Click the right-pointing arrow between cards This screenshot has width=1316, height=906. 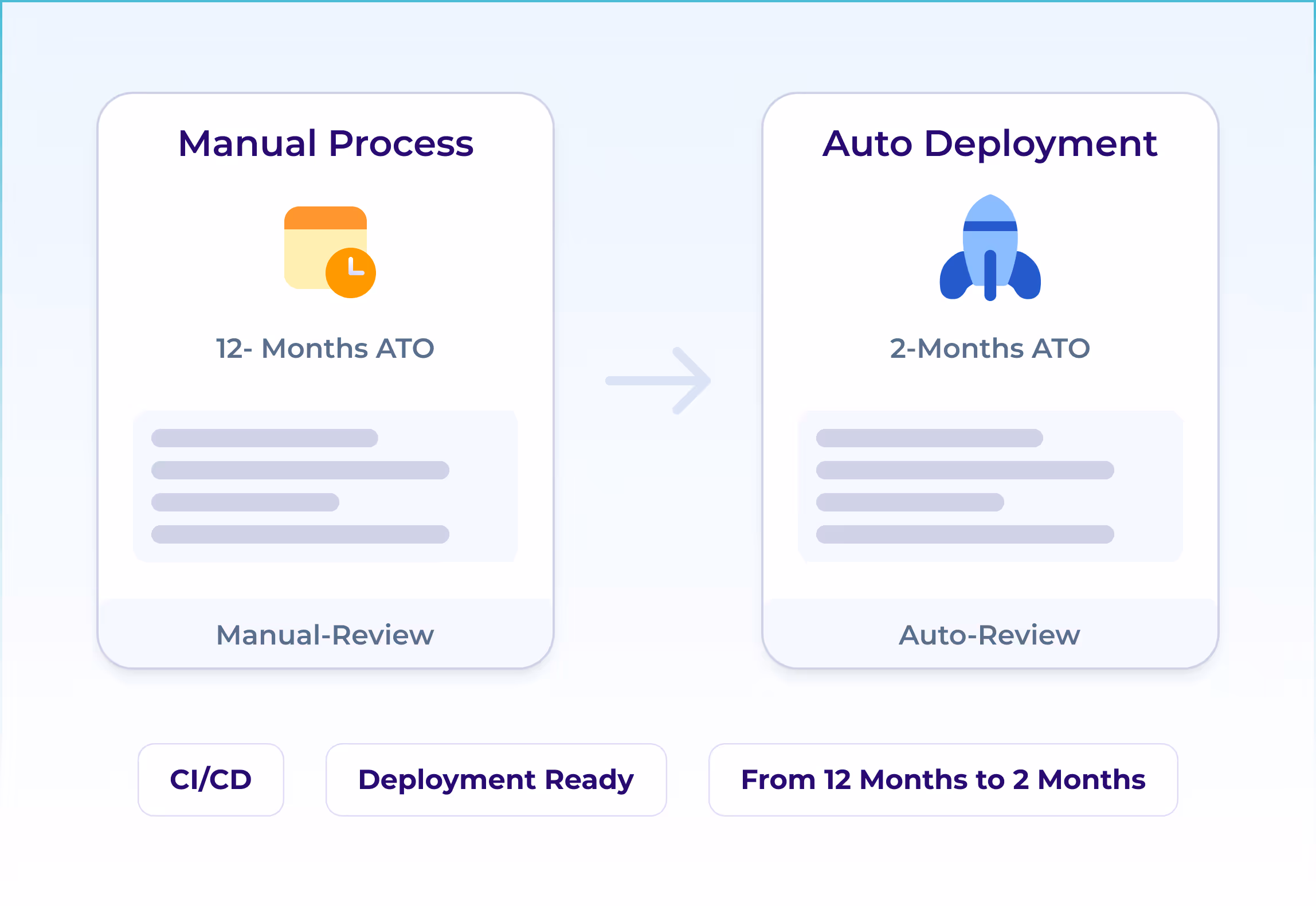(659, 381)
